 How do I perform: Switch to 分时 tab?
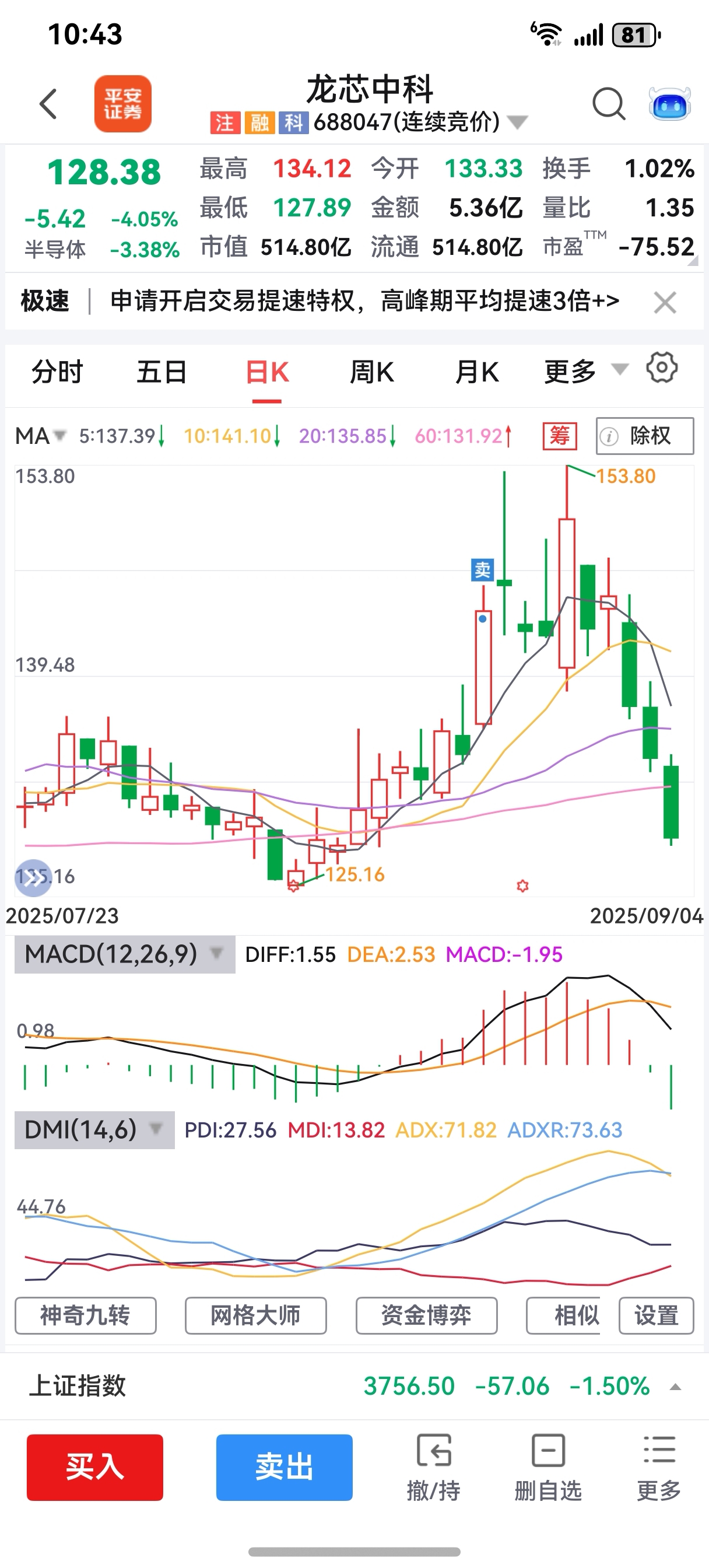(57, 372)
